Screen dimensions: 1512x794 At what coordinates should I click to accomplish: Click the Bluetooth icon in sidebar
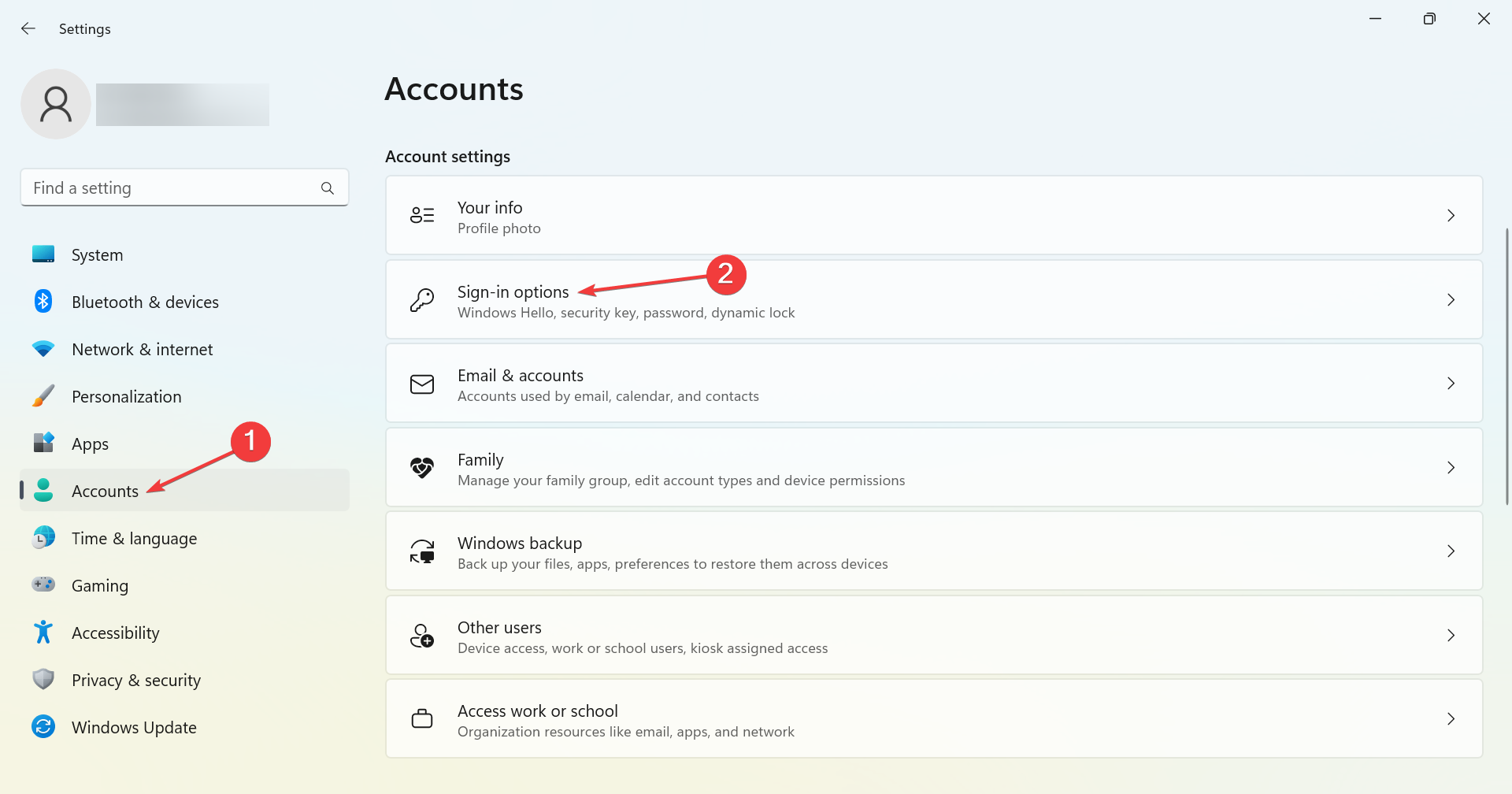43,302
